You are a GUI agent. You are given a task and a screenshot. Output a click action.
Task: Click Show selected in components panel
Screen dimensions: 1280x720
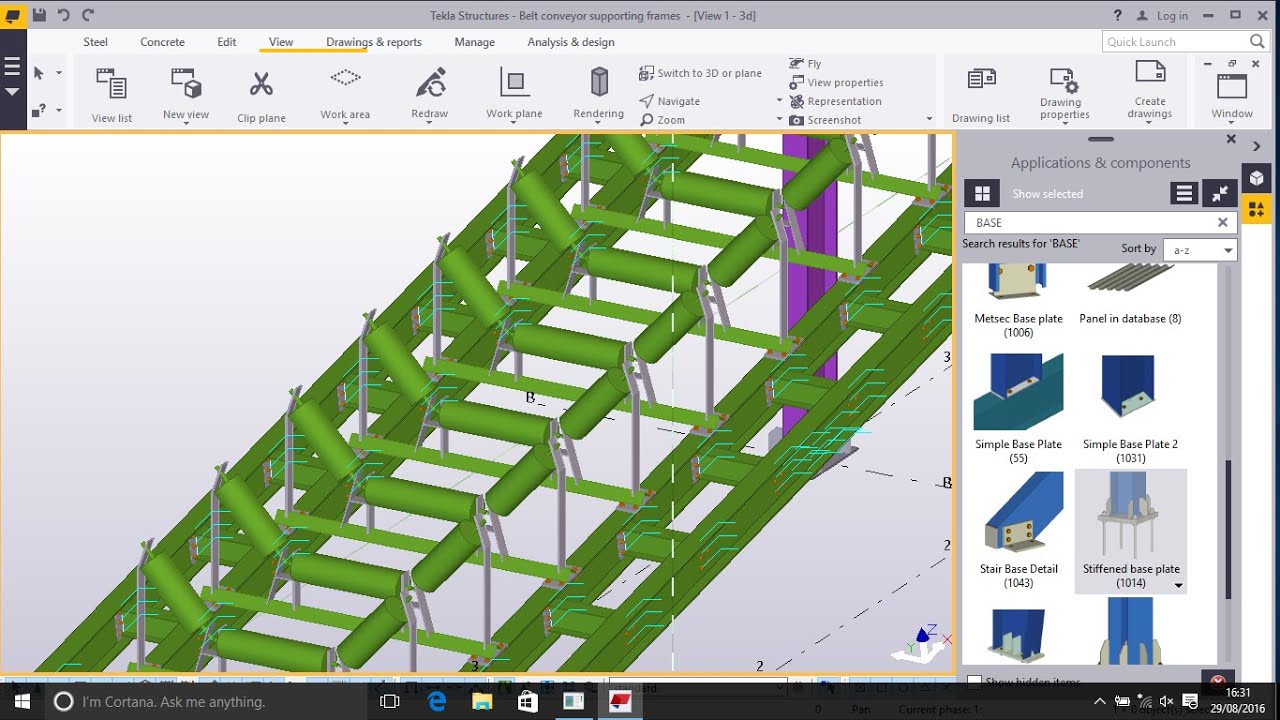(x=1047, y=194)
